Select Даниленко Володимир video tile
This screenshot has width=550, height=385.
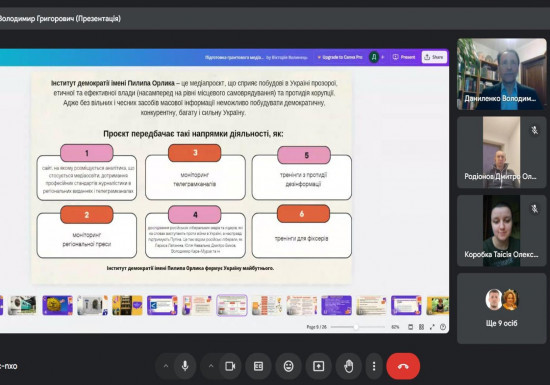[502, 74]
